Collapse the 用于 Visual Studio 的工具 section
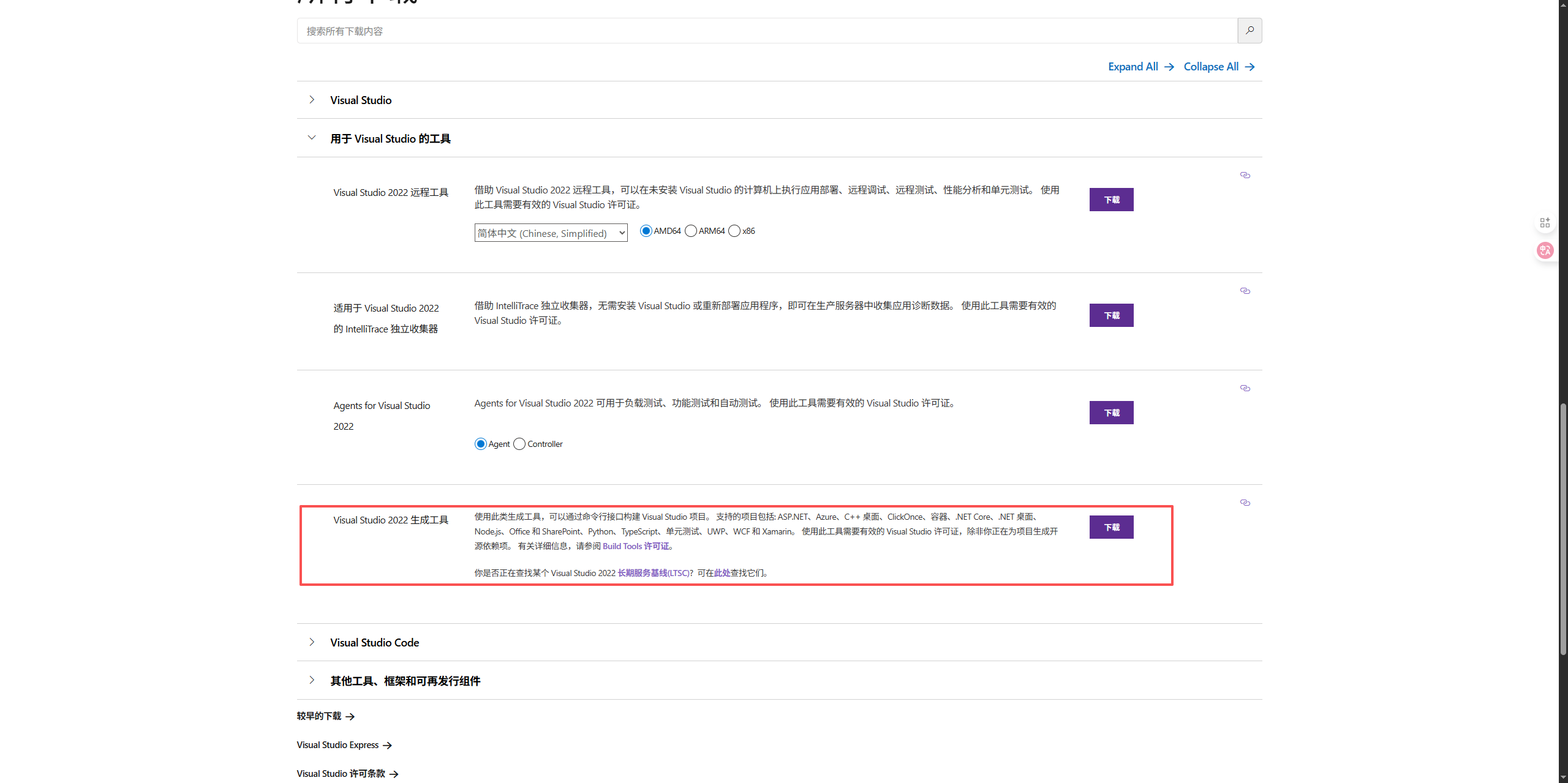 tap(312, 138)
